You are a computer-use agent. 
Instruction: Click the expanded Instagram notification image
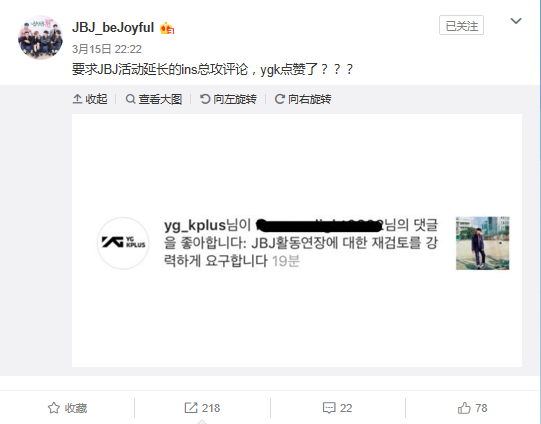tap(297, 240)
